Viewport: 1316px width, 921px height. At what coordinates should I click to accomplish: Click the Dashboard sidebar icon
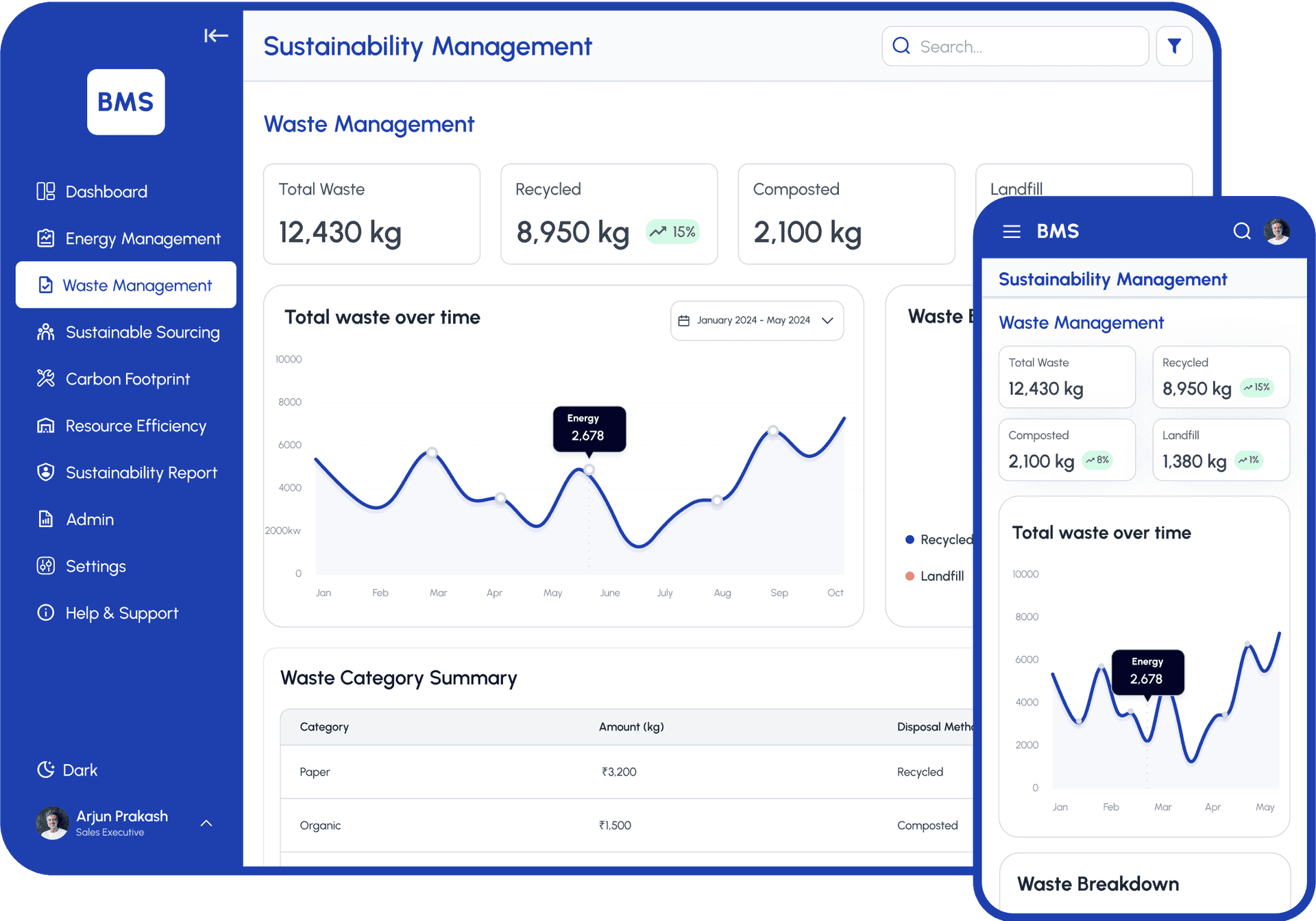pos(46,191)
